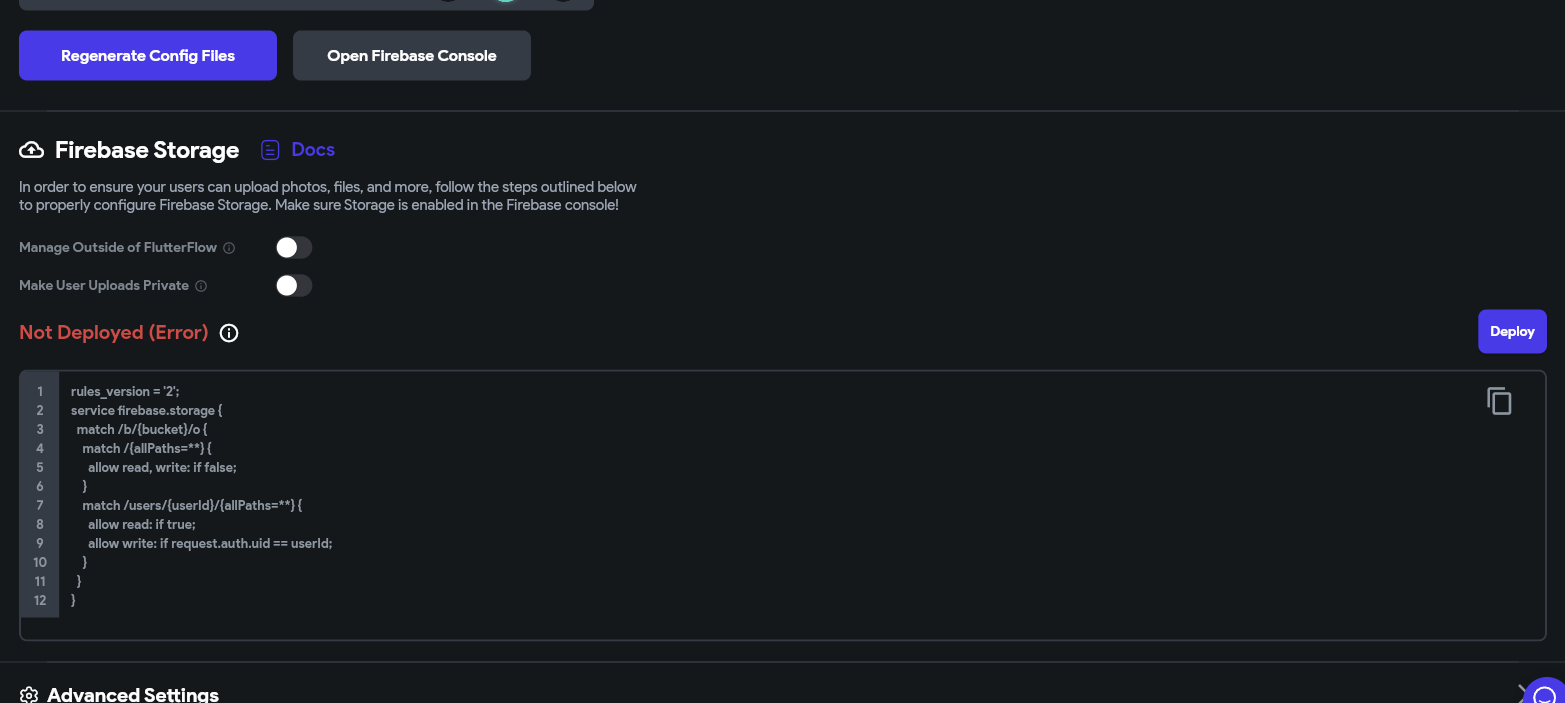Click the allow read, write: if false; line

point(162,467)
